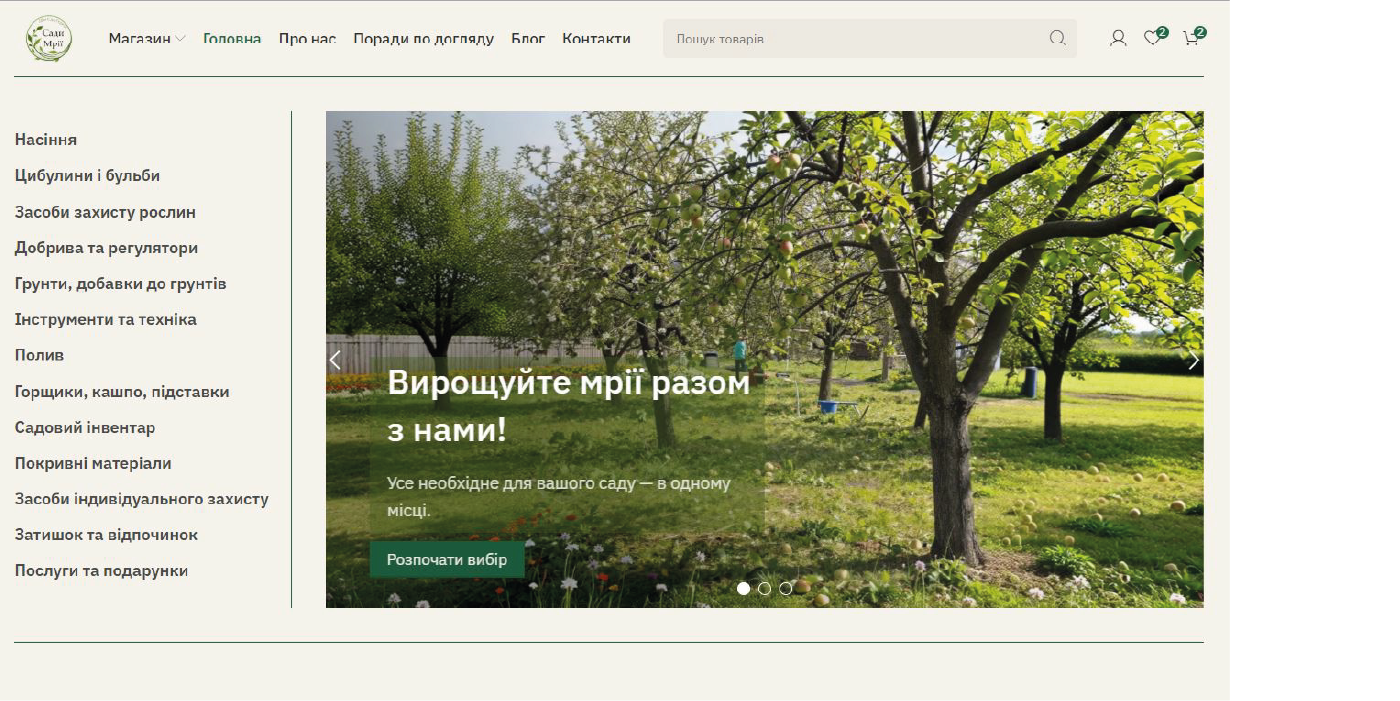Go to the Блог page

[x=528, y=39]
